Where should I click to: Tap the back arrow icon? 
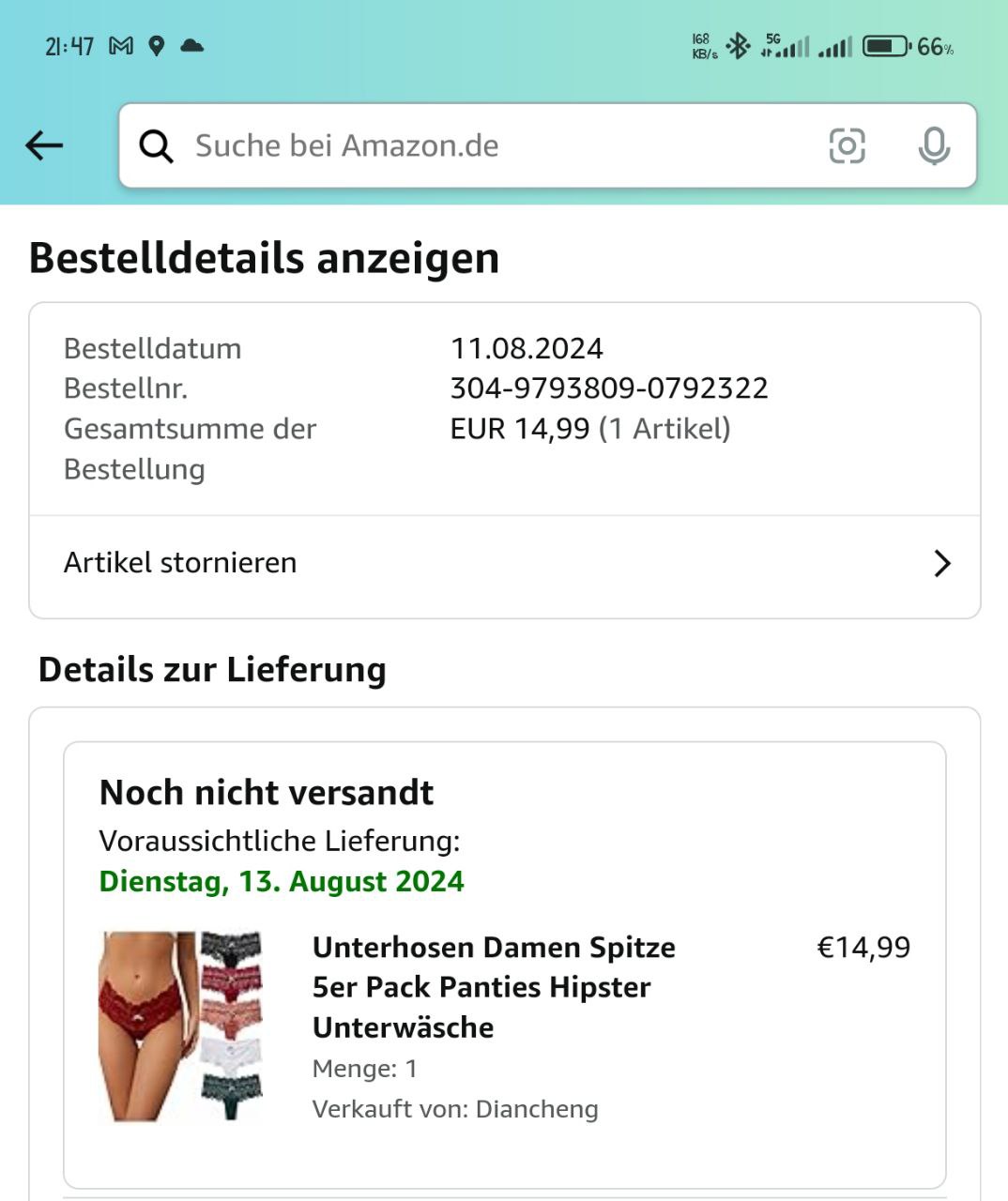44,145
